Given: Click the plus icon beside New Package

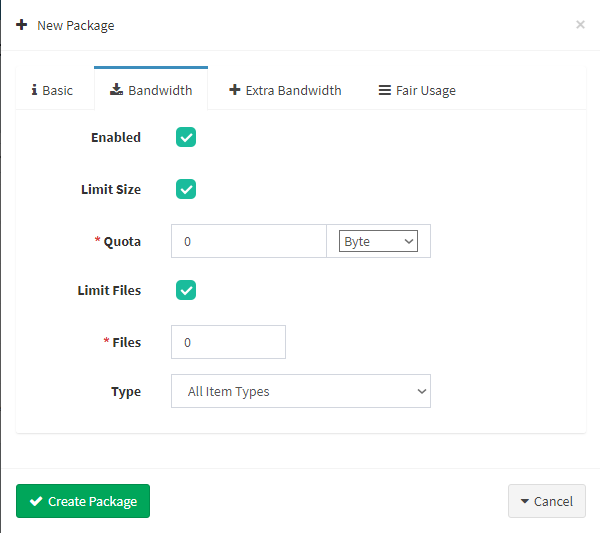Looking at the screenshot, I should point(21,25).
